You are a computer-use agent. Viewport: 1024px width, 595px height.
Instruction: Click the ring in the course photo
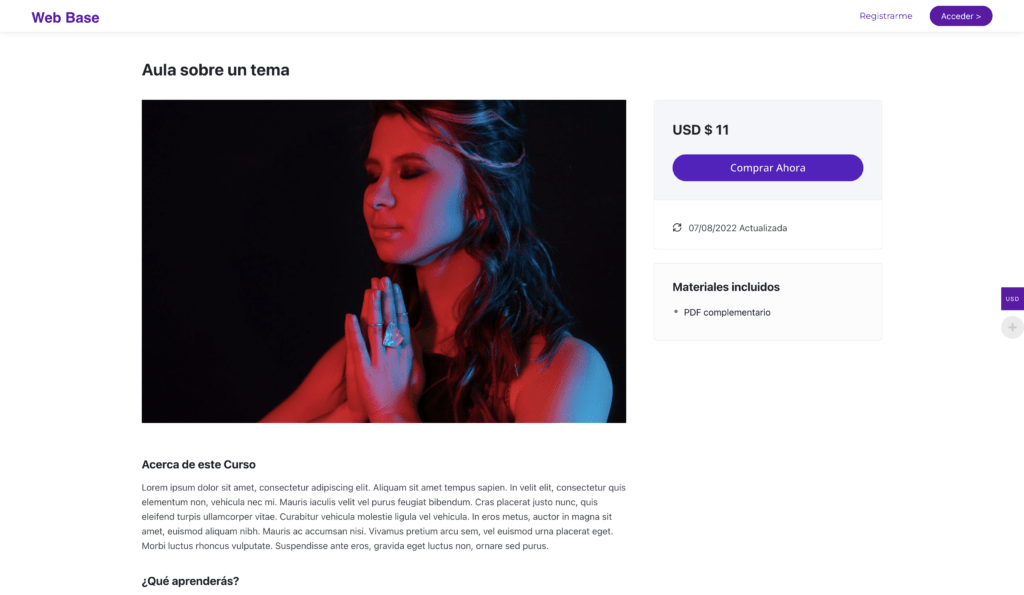click(392, 334)
